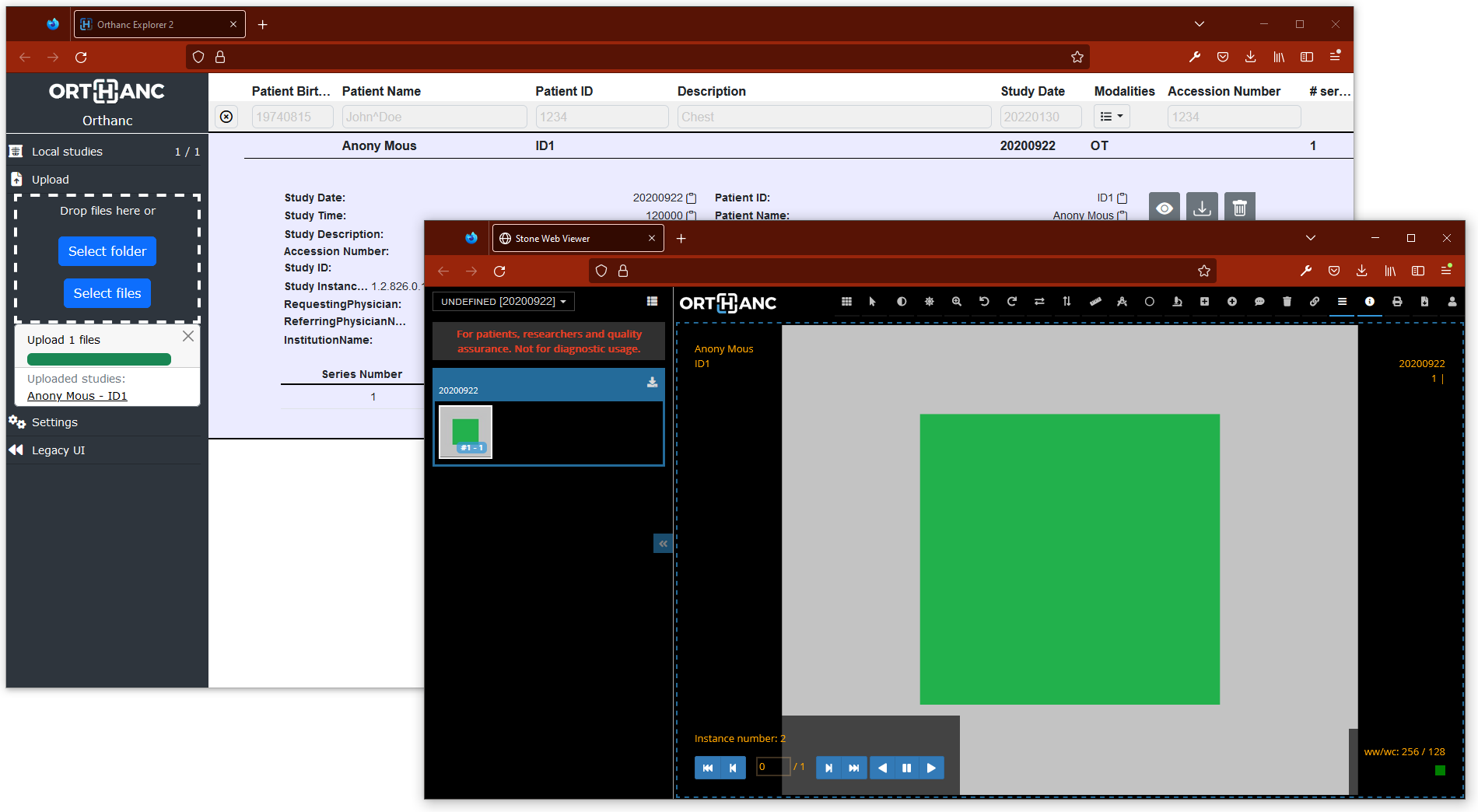This screenshot has height=812, width=1478.
Task: Download the 20200922 study from series panel
Action: 652,382
